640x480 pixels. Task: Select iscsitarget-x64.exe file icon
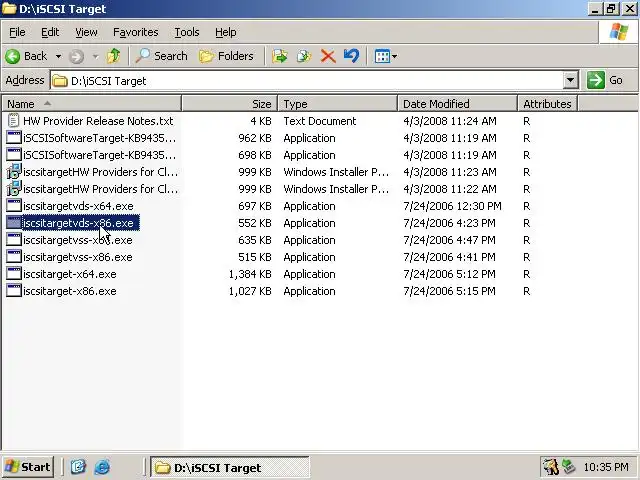(13, 274)
